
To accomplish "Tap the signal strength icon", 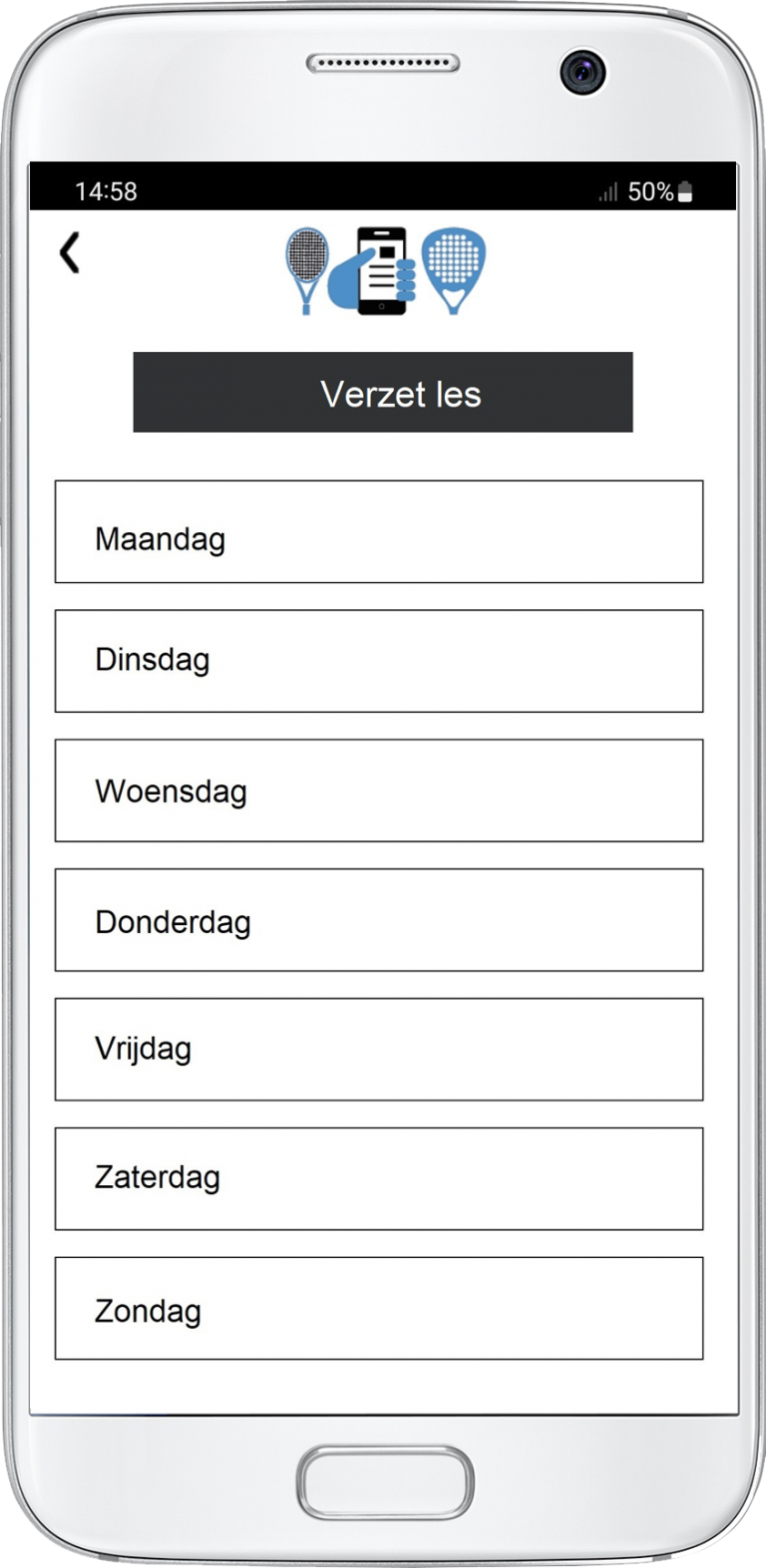I will coord(607,192).
